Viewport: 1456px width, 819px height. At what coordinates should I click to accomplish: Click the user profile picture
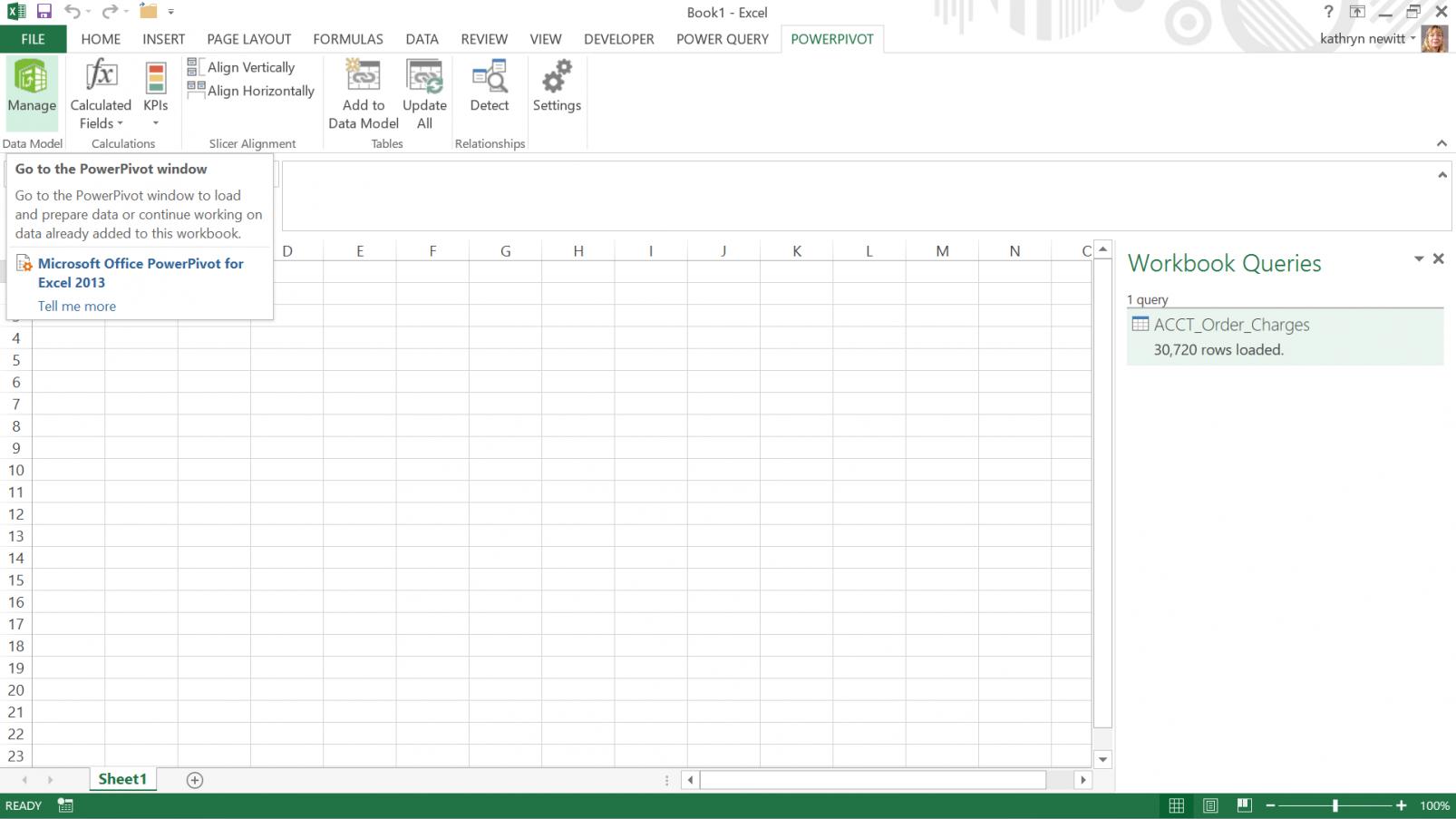1434,39
